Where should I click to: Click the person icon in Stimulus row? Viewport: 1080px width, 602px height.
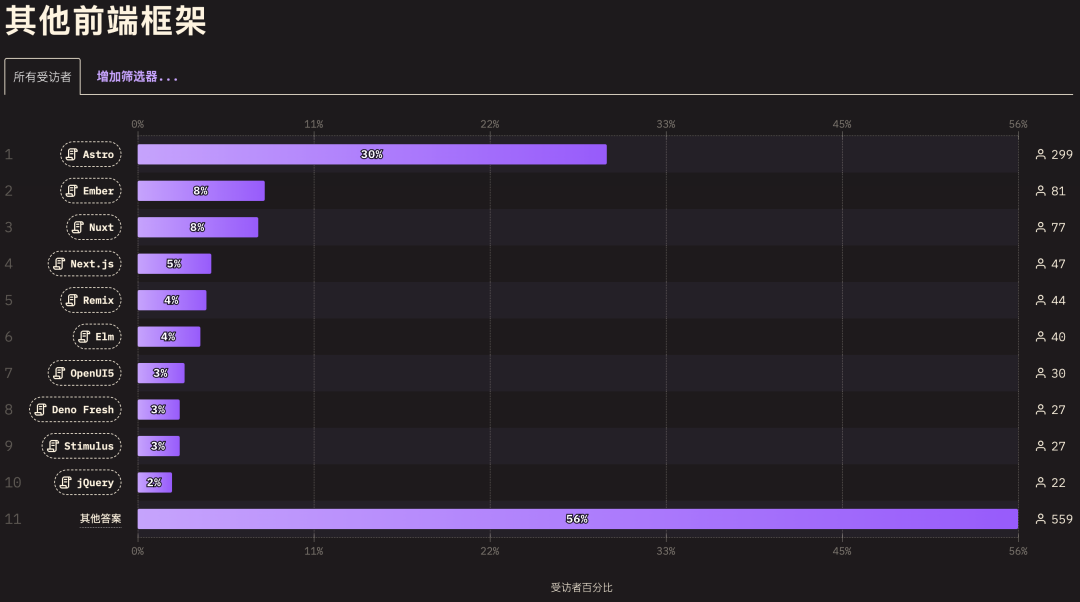point(1041,446)
